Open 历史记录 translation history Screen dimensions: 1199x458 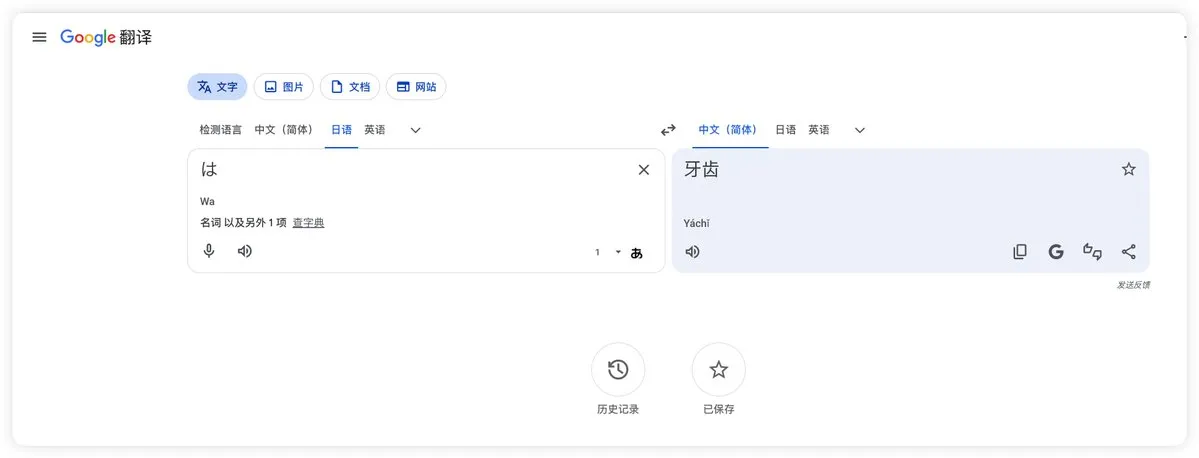pyautogui.click(x=618, y=370)
